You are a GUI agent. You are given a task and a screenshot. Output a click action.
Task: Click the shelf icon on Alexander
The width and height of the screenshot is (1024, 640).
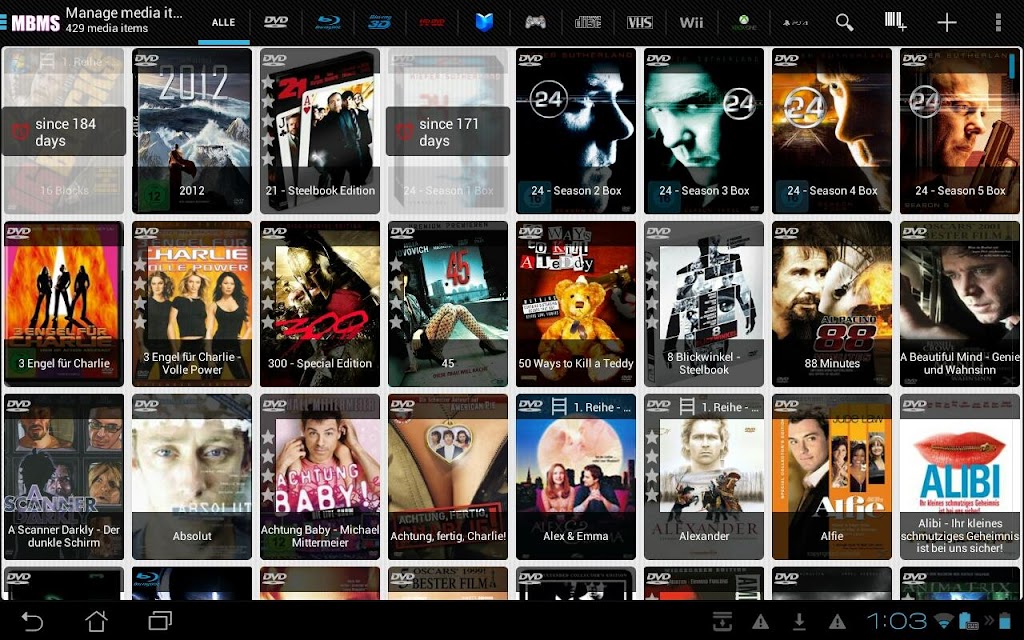coord(687,407)
